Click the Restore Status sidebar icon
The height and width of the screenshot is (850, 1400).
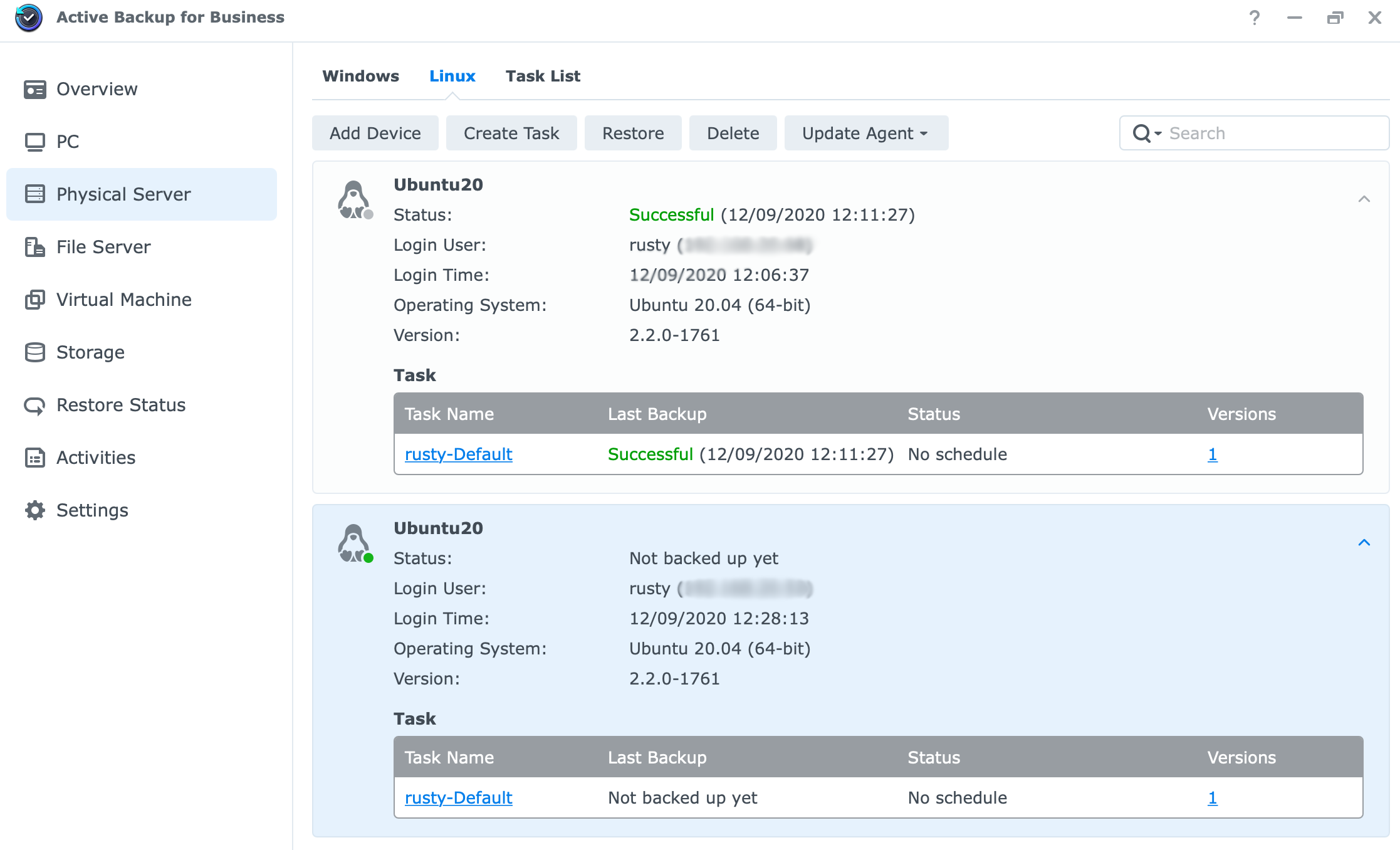35,406
